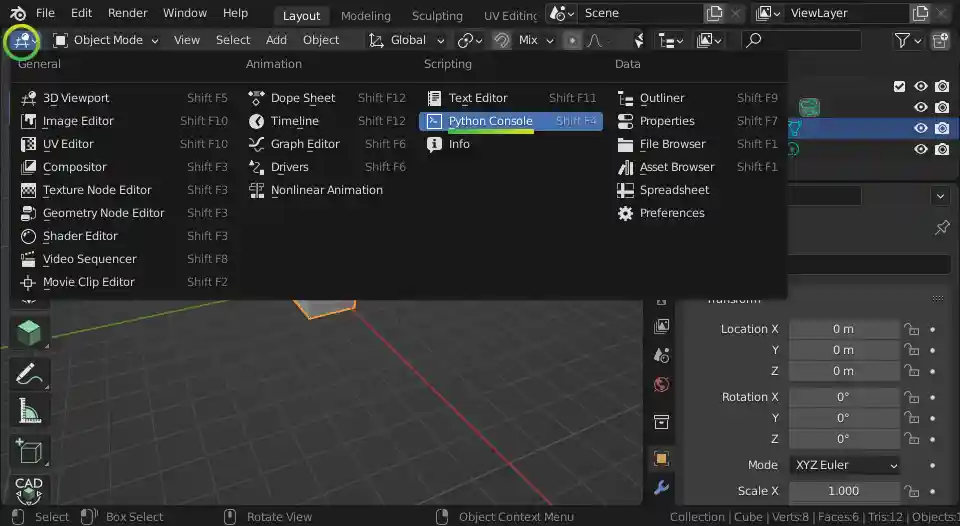Image resolution: width=960 pixels, height=526 pixels.
Task: Switch to Outliner editor
Action: pyautogui.click(x=697, y=98)
